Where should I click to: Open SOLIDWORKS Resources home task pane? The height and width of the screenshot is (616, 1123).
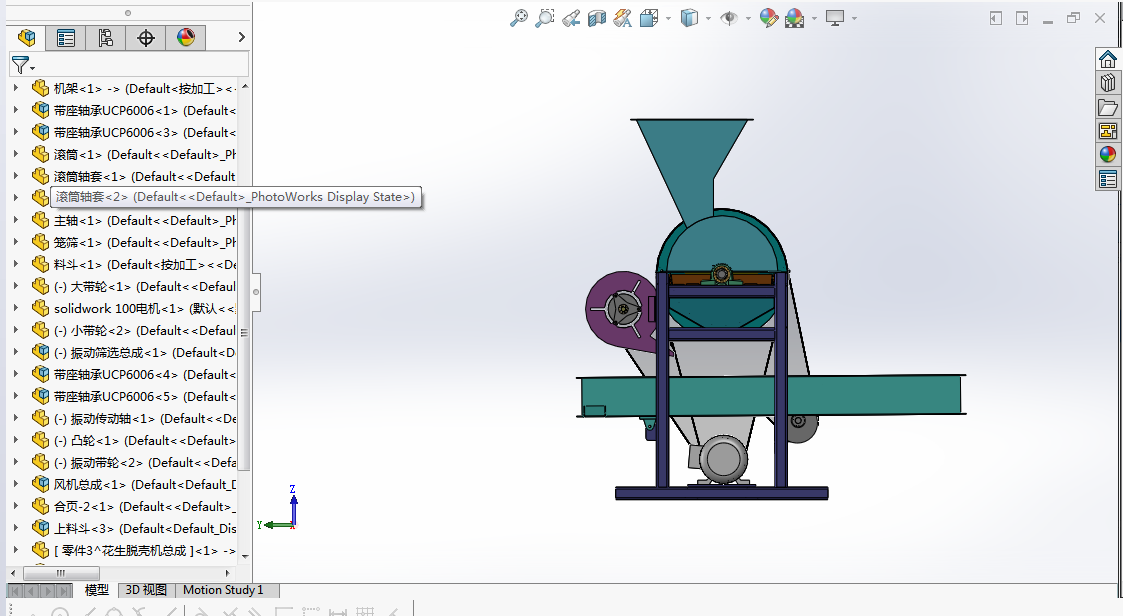click(1108, 59)
